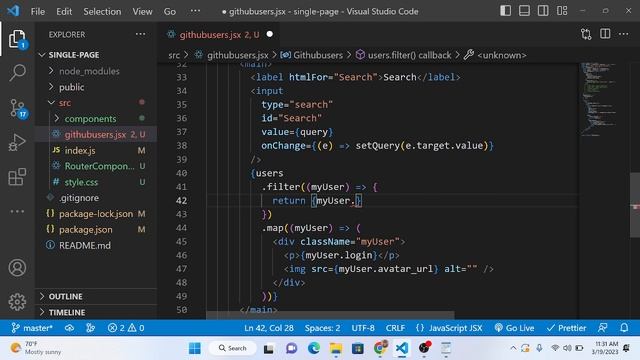Open the Extensions view

(x=17, y=177)
